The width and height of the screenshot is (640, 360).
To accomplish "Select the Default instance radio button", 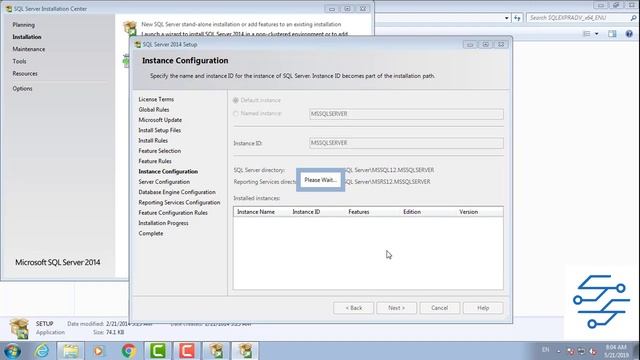I will pos(236,100).
